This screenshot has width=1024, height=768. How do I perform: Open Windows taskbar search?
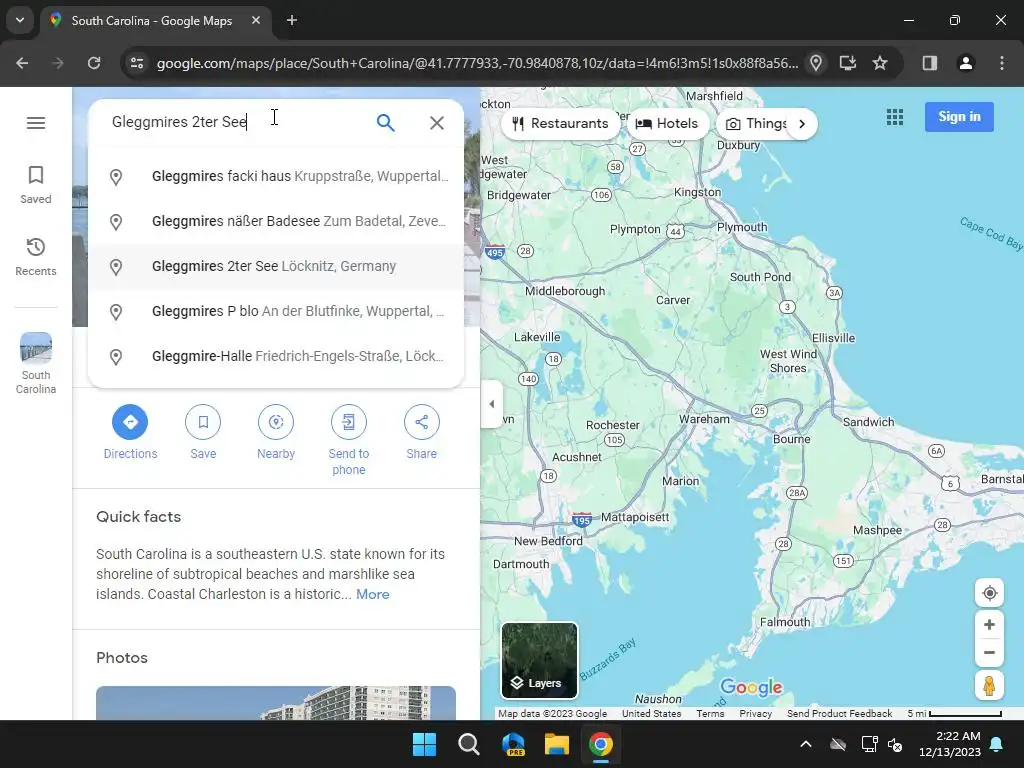click(x=469, y=744)
